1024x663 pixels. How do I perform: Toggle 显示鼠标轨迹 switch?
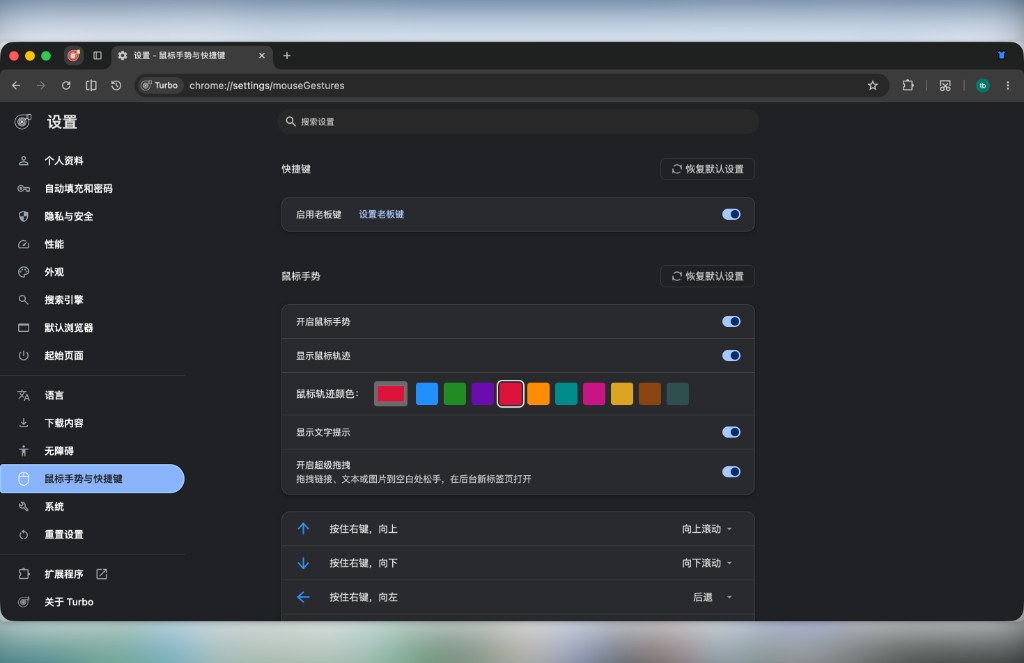coord(731,355)
